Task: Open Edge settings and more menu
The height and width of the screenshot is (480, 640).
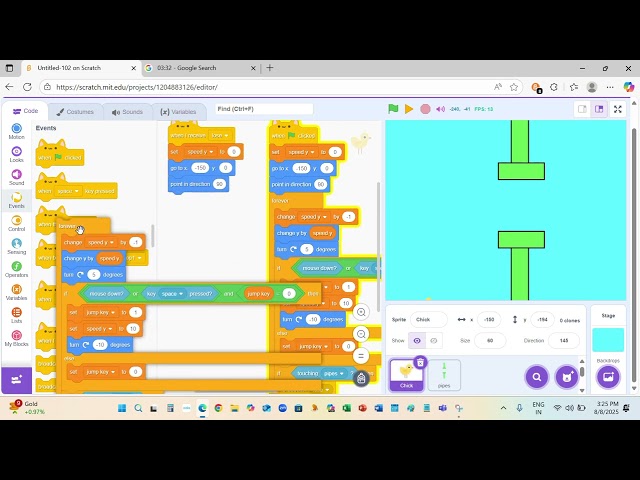Action: [610, 87]
